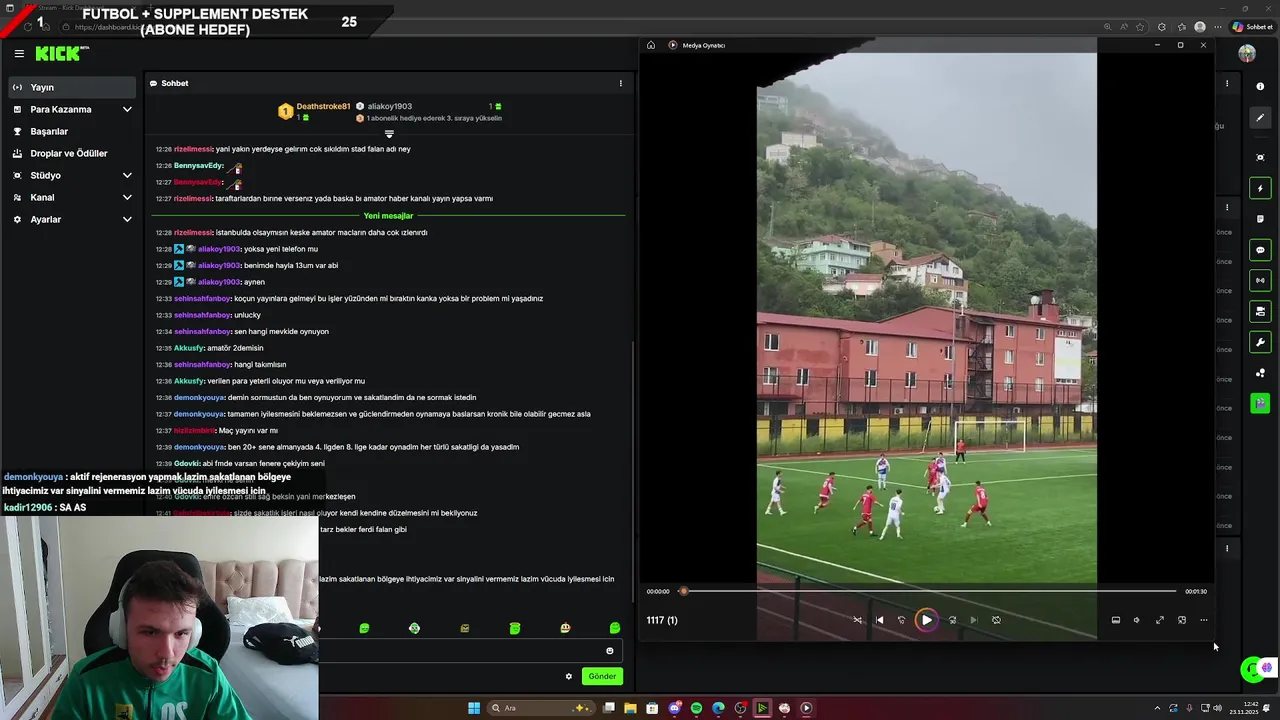Open media player more options
The height and width of the screenshot is (720, 1280).
[x=1204, y=620]
